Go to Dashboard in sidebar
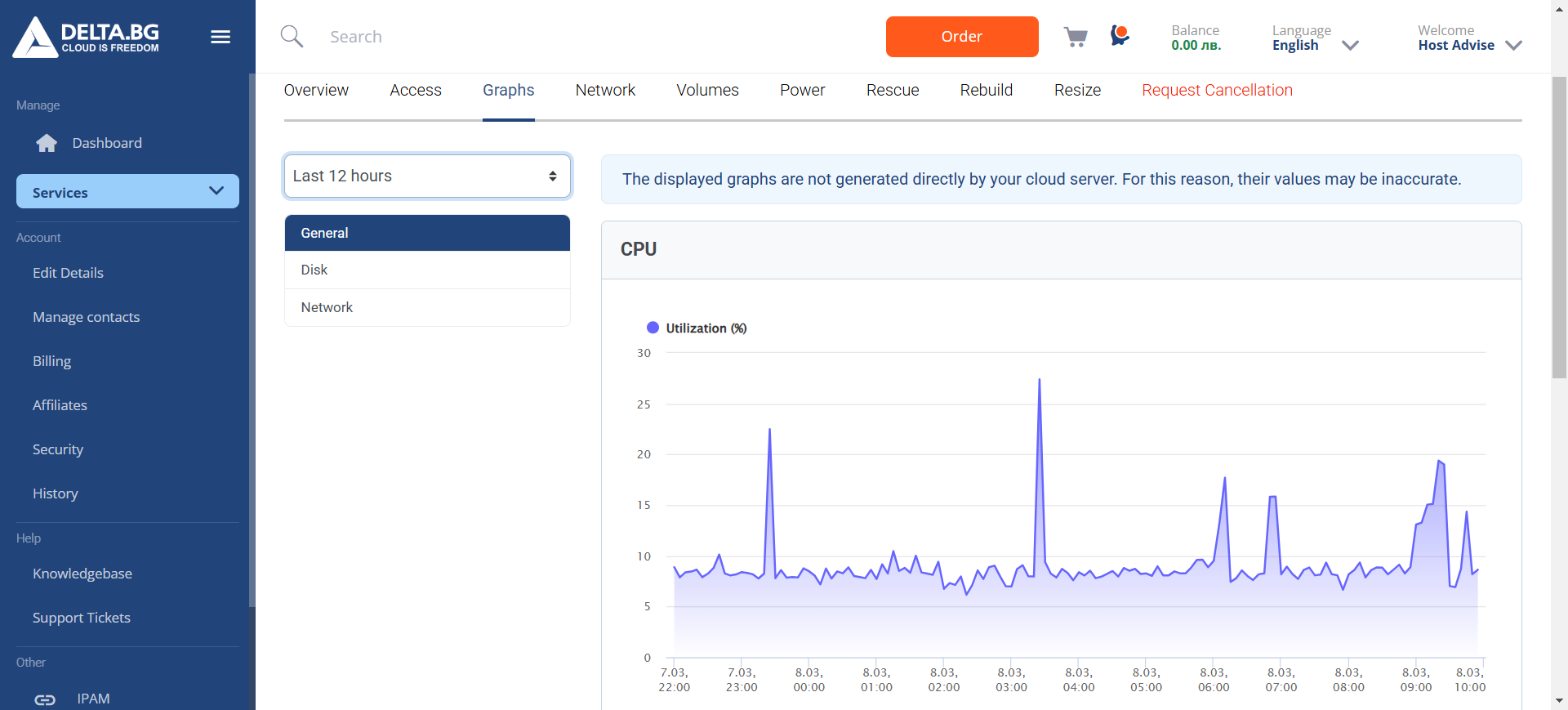Screen dimensions: 1568x710 click(x=107, y=143)
